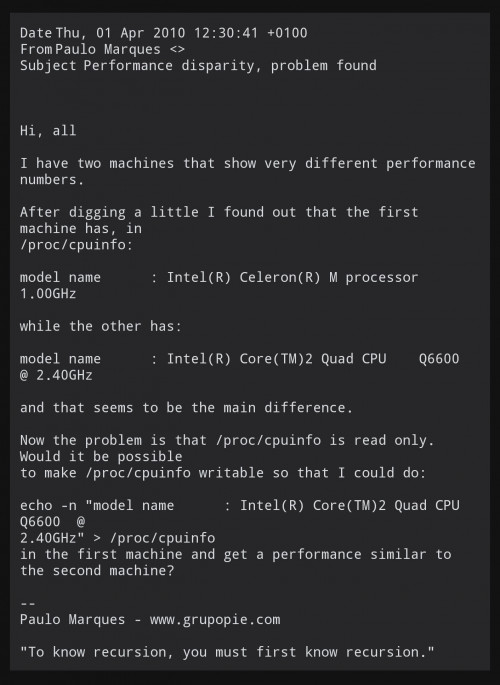Click the /proc/cpuinfo: path text
Screen dimensions: 500x685
76,245
